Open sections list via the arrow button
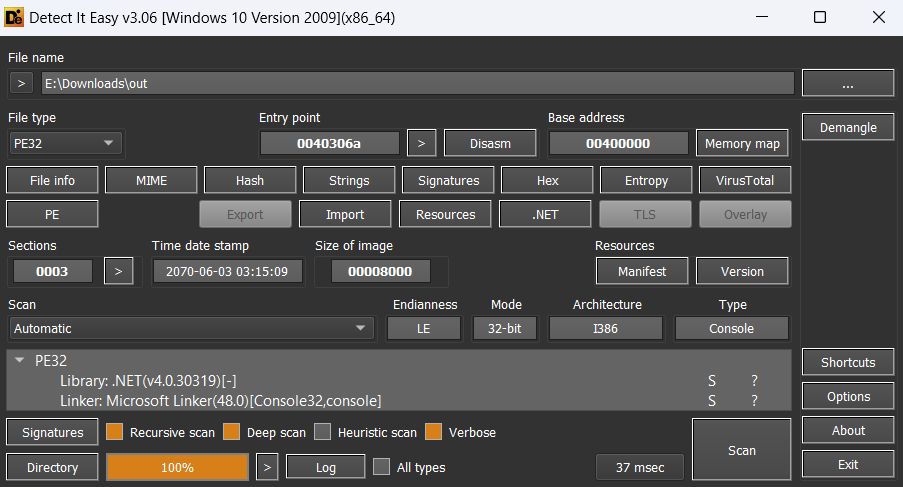The image size is (903, 487). point(118,271)
